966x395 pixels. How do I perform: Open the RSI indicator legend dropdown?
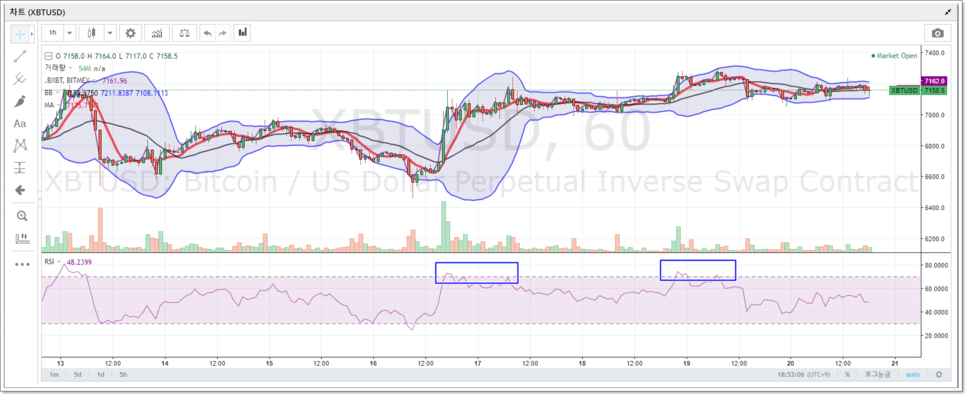pos(60,261)
